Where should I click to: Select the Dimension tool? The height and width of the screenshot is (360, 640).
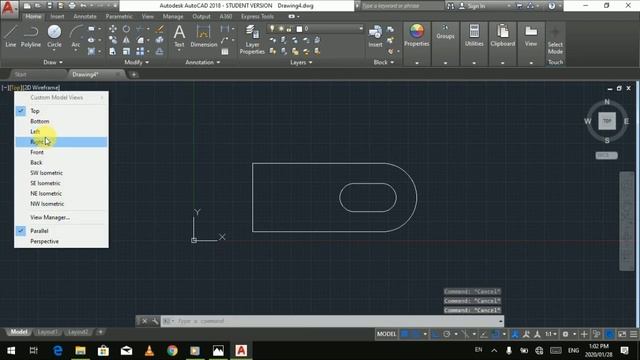coord(203,36)
